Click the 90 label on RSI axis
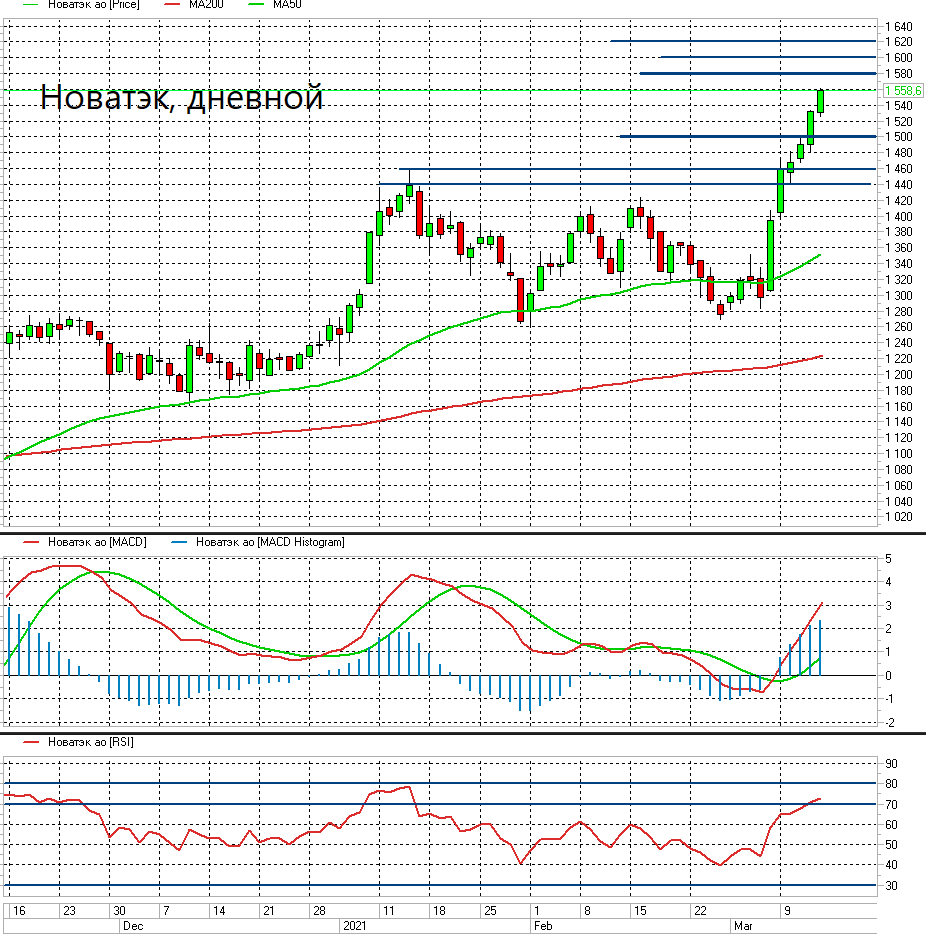The image size is (926, 934). tap(891, 764)
